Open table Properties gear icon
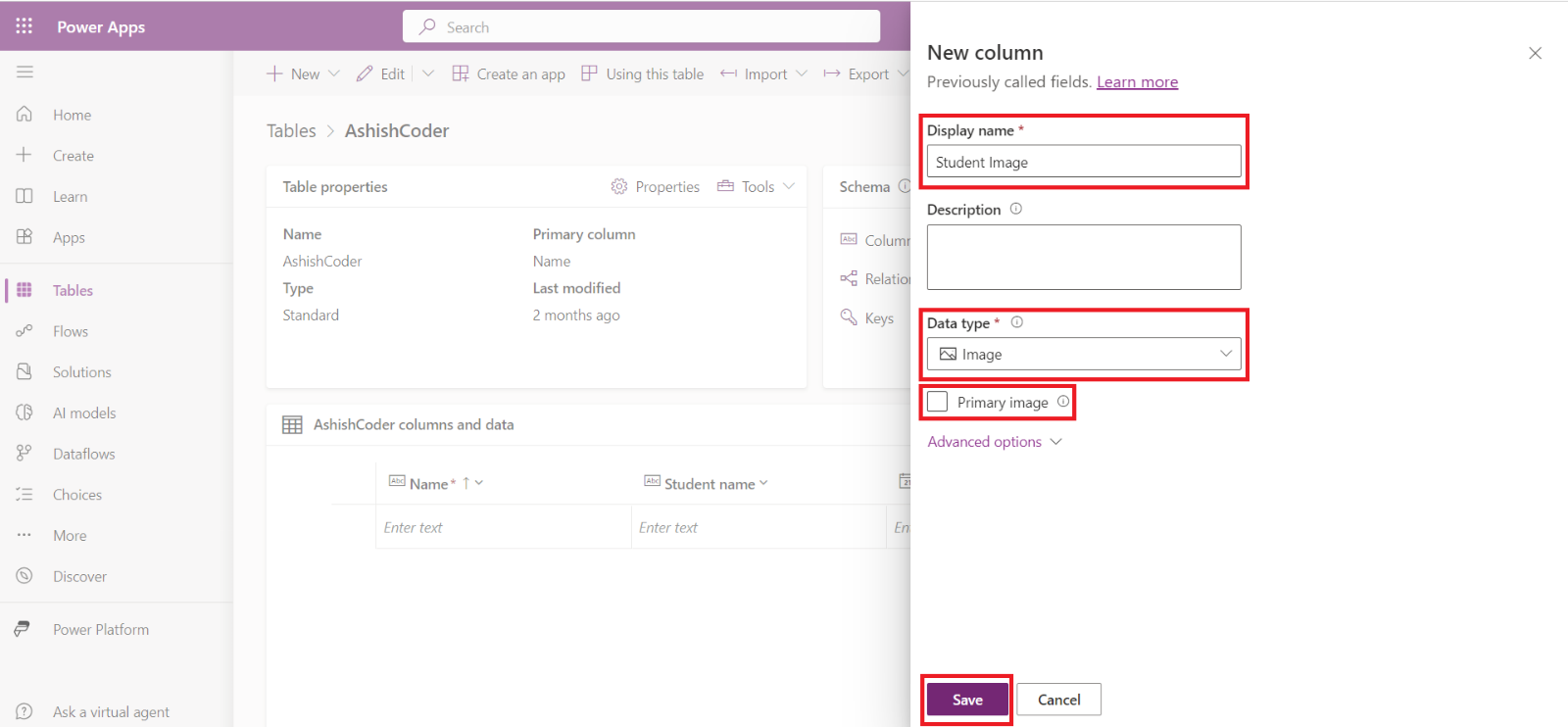The image size is (1568, 727). (x=619, y=186)
